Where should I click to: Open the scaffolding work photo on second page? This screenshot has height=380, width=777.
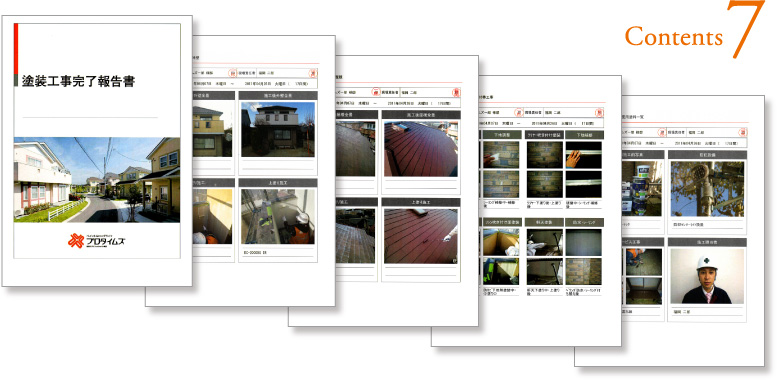click(278, 217)
